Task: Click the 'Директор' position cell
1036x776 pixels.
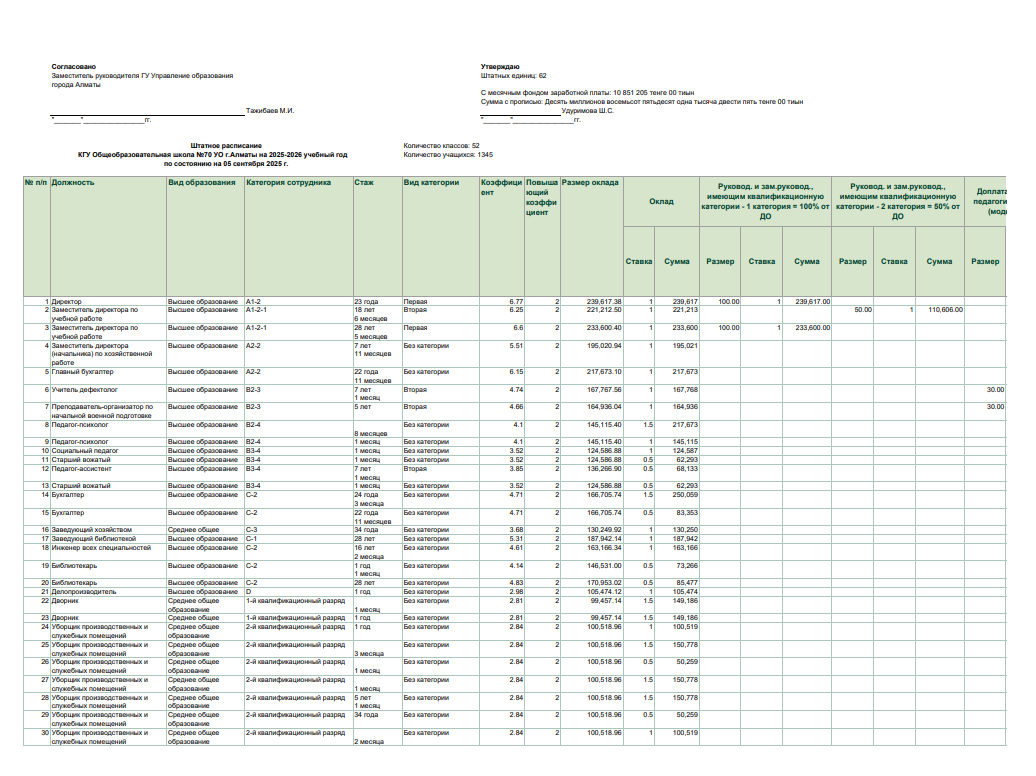Action: click(67, 301)
